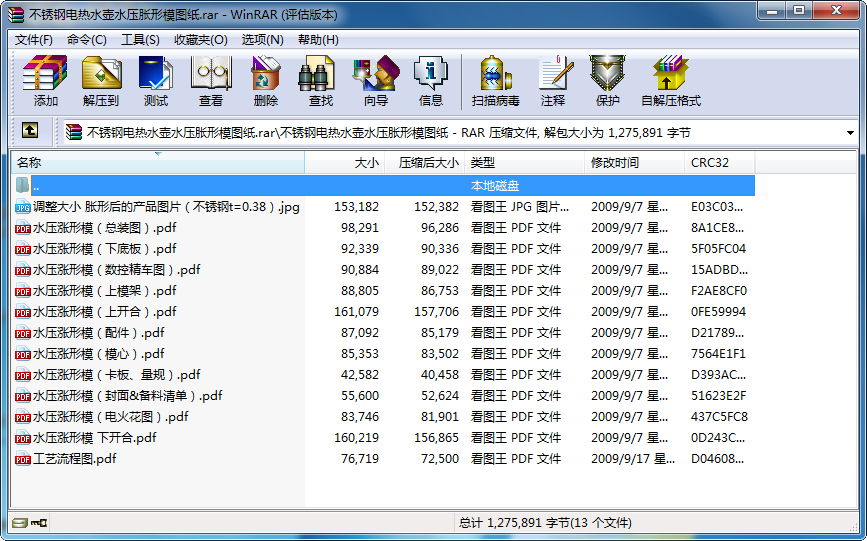The image size is (867, 541).
Task: Click the PDF icon of 水压涨形模（总装图）.pdf
Action: click(x=23, y=228)
